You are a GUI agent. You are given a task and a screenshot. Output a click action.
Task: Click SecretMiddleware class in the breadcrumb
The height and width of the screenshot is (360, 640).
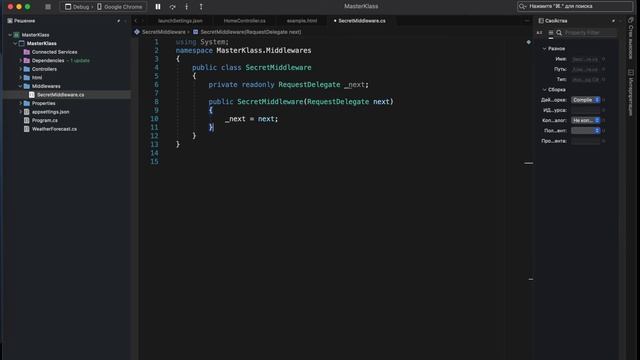click(163, 32)
